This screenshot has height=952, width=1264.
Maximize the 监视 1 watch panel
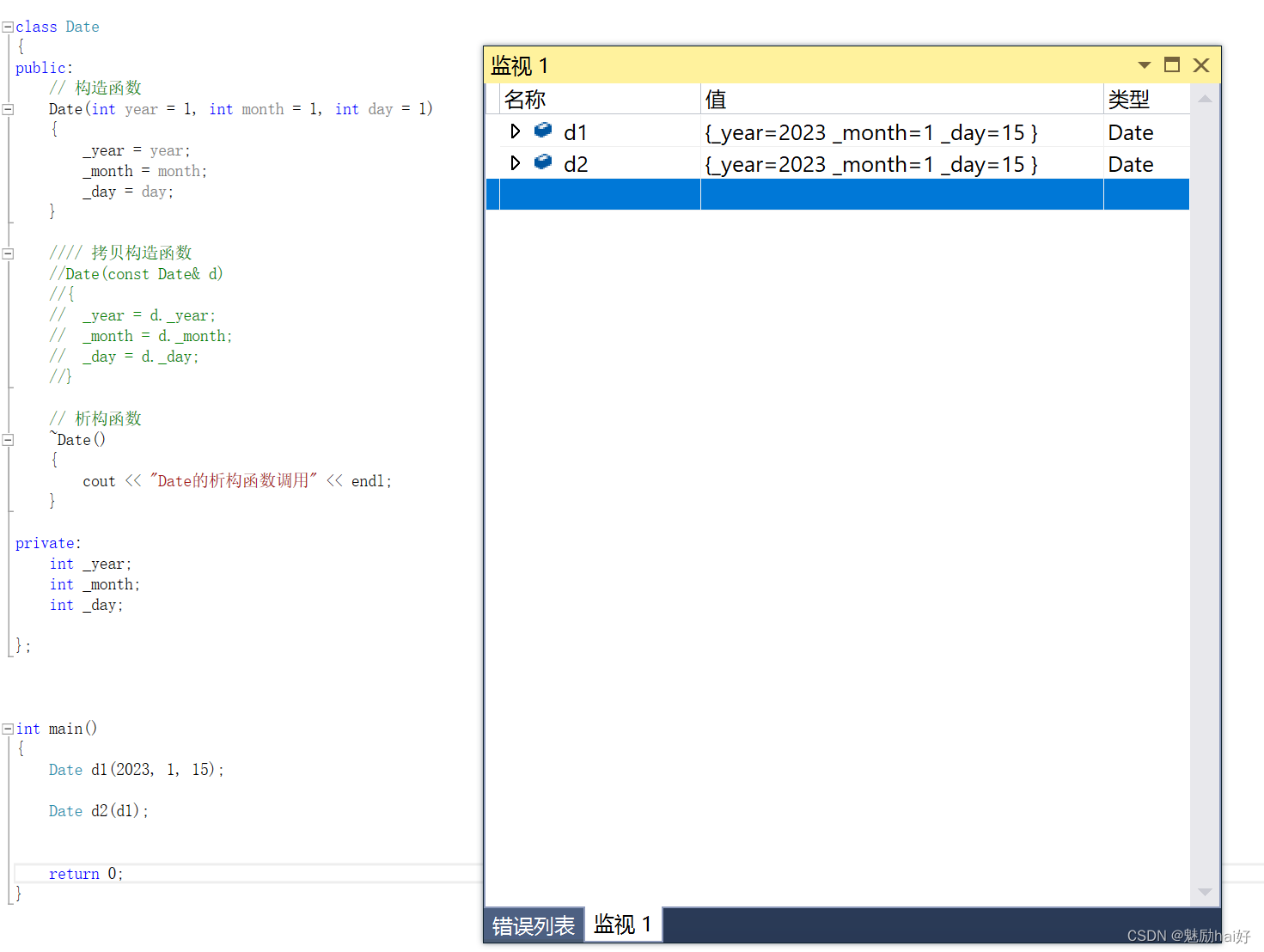1172,64
